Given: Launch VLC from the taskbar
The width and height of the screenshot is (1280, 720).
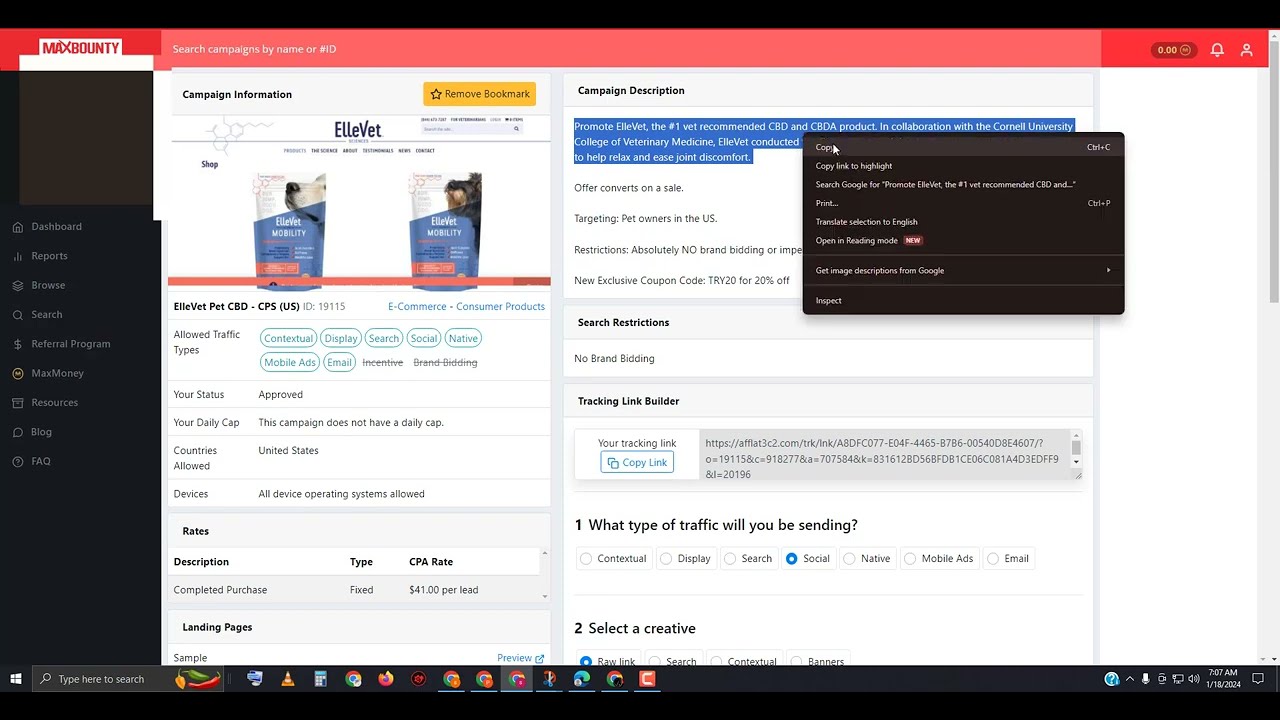Looking at the screenshot, I should click(288, 679).
